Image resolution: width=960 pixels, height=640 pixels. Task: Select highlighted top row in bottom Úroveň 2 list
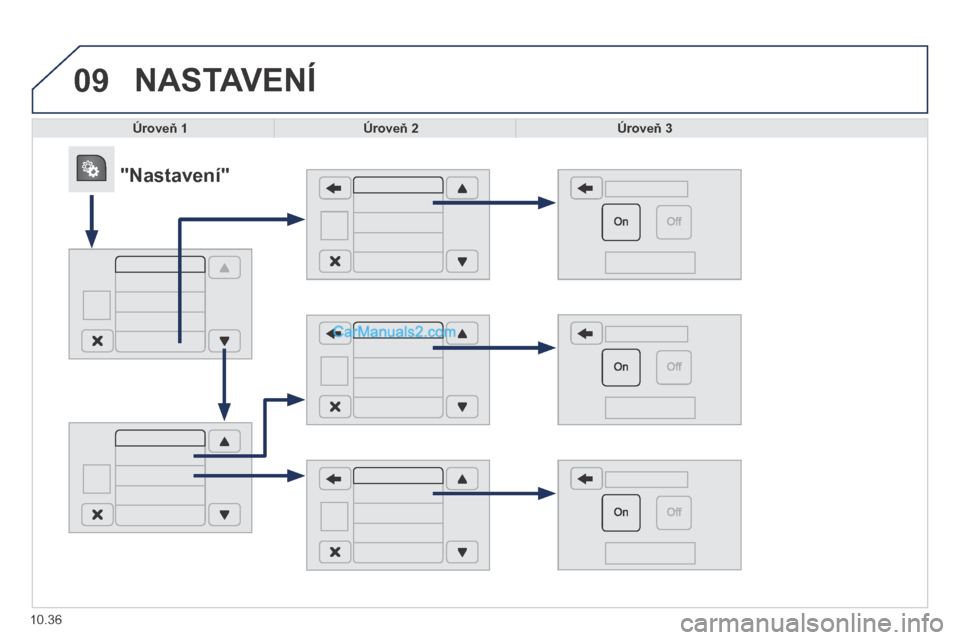pos(398,476)
